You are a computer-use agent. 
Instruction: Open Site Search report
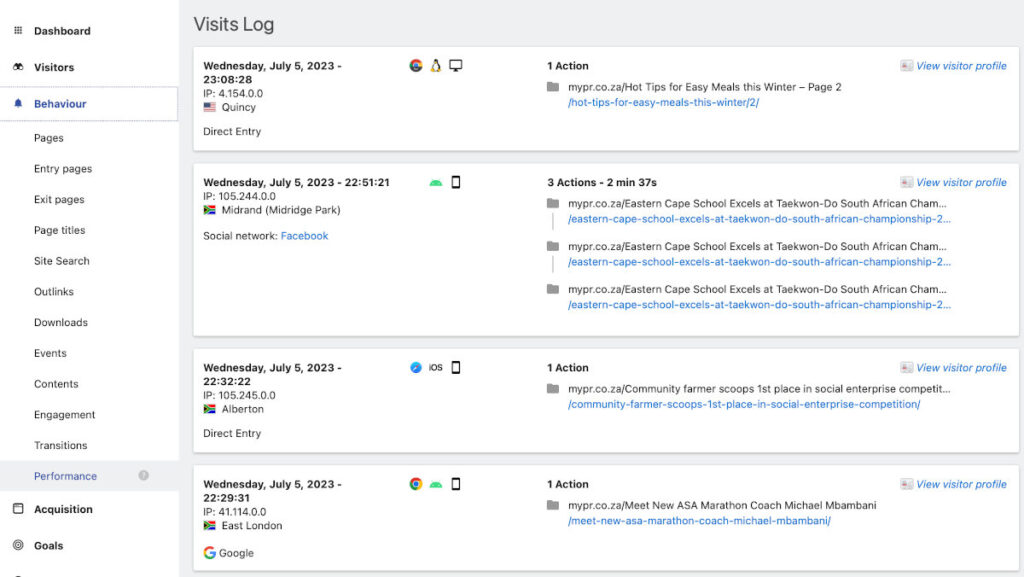click(61, 260)
